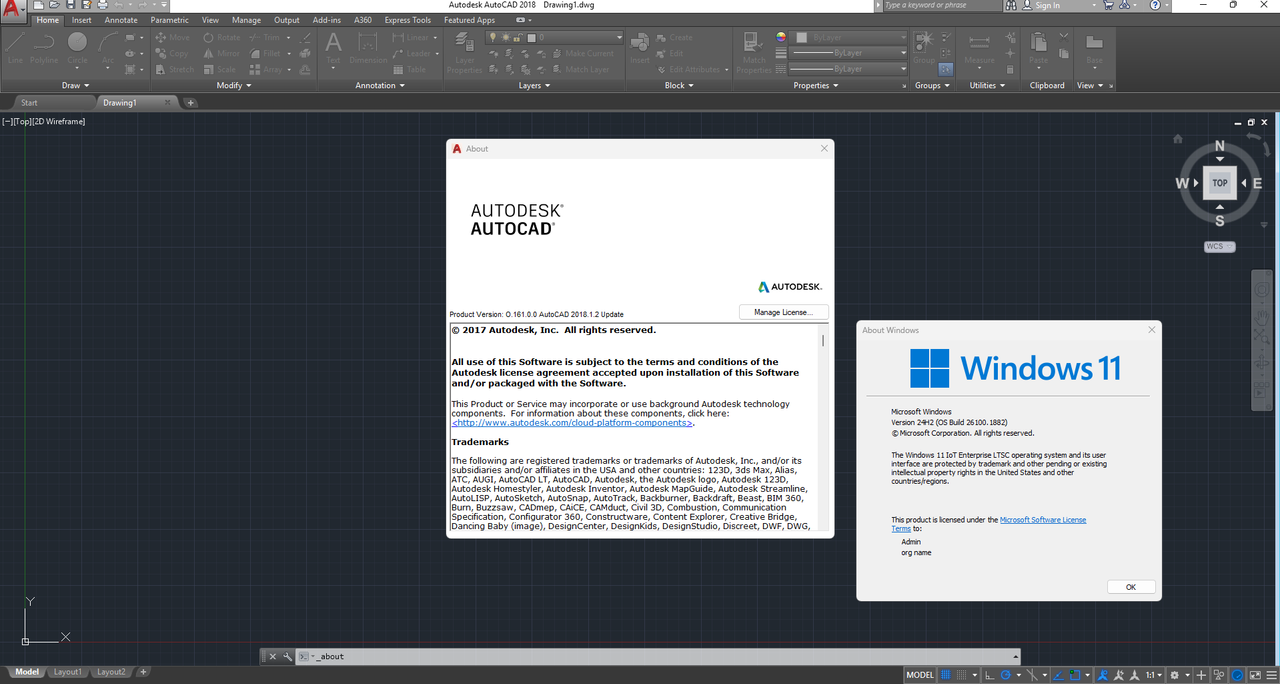The image size is (1280, 684).
Task: Open the cloud-platform-components link
Action: (571, 423)
